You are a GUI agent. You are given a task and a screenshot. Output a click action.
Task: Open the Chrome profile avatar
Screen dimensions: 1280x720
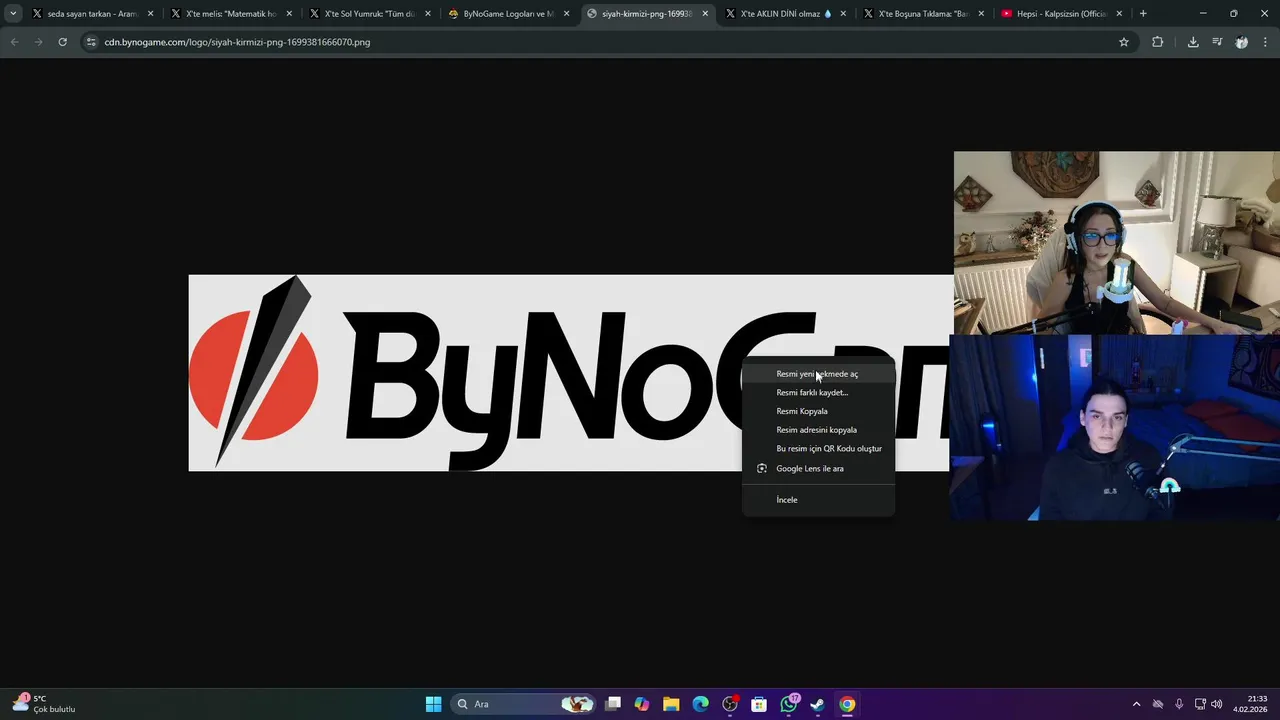(x=1242, y=42)
